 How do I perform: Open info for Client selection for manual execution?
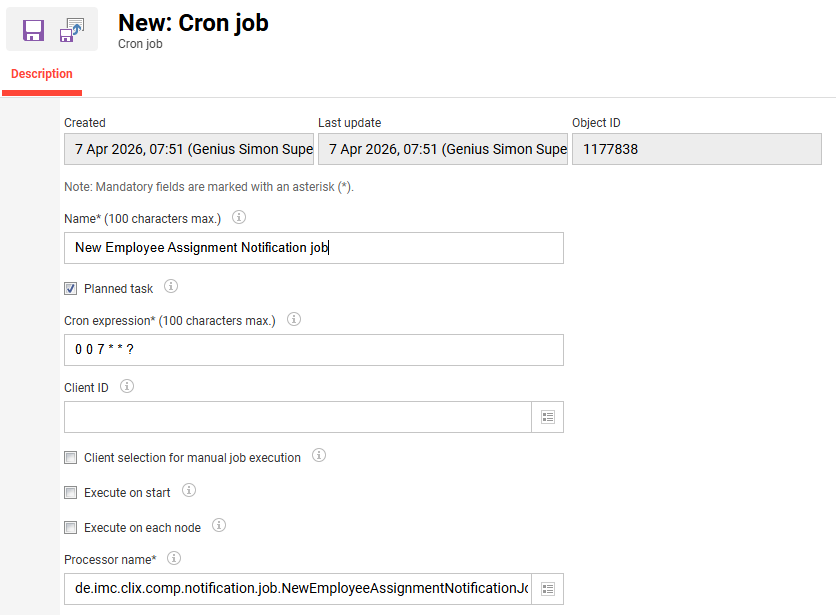(318, 456)
